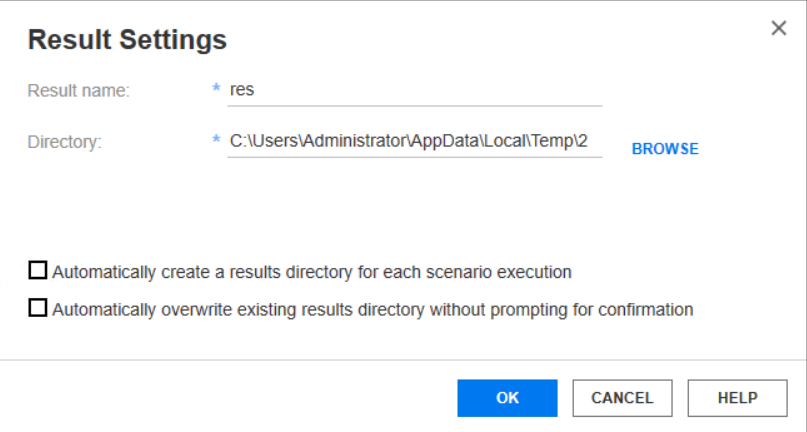Click the 'Result Settings' dialog title
This screenshot has width=807, height=432.
click(x=127, y=41)
